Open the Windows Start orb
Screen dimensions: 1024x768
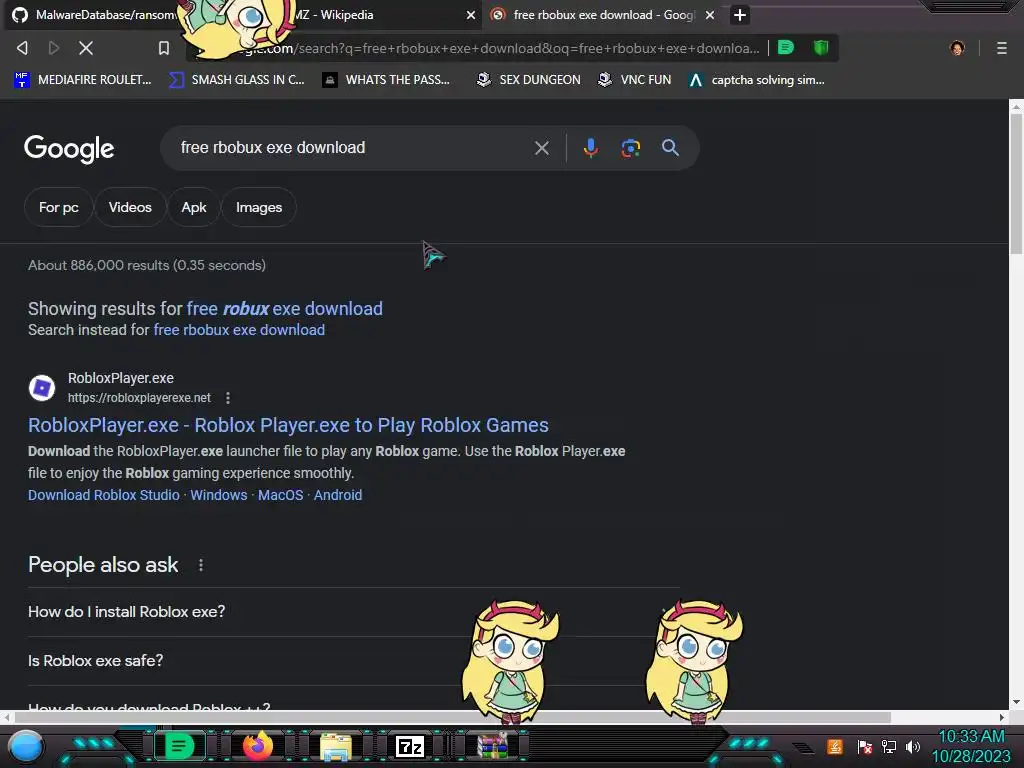coord(26,746)
